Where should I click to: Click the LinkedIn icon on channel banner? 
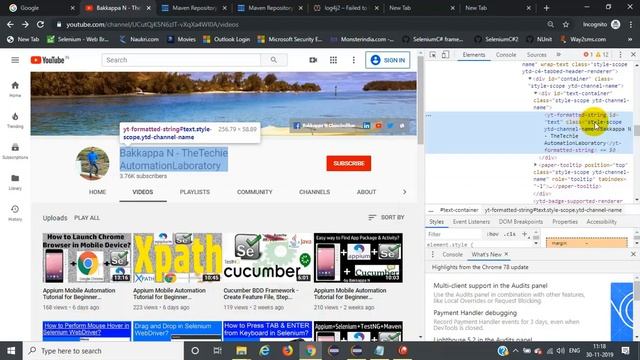click(x=366, y=125)
